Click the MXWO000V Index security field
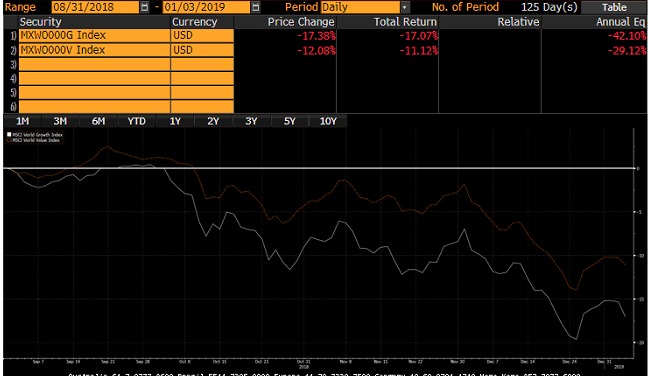This screenshot has width=649, height=376. [94, 50]
